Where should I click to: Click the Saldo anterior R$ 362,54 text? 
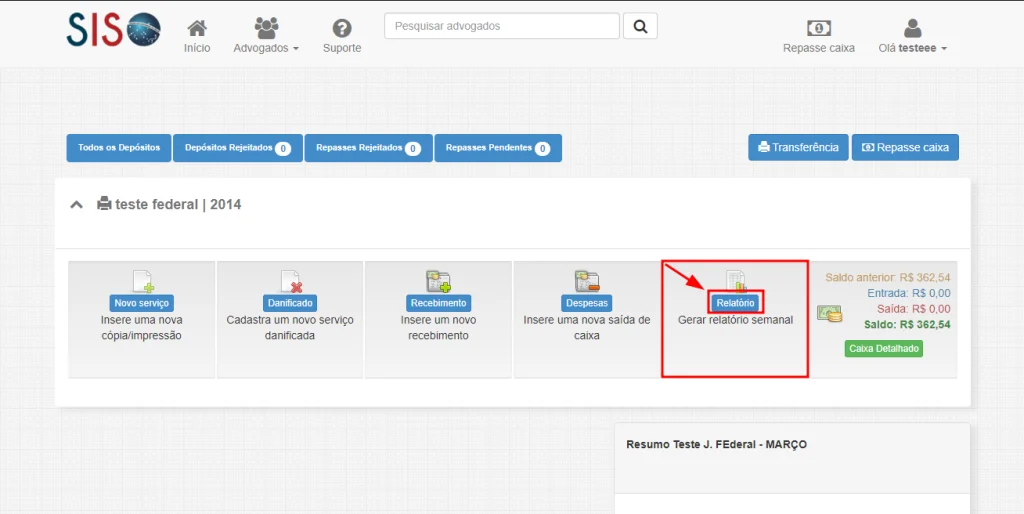click(888, 278)
